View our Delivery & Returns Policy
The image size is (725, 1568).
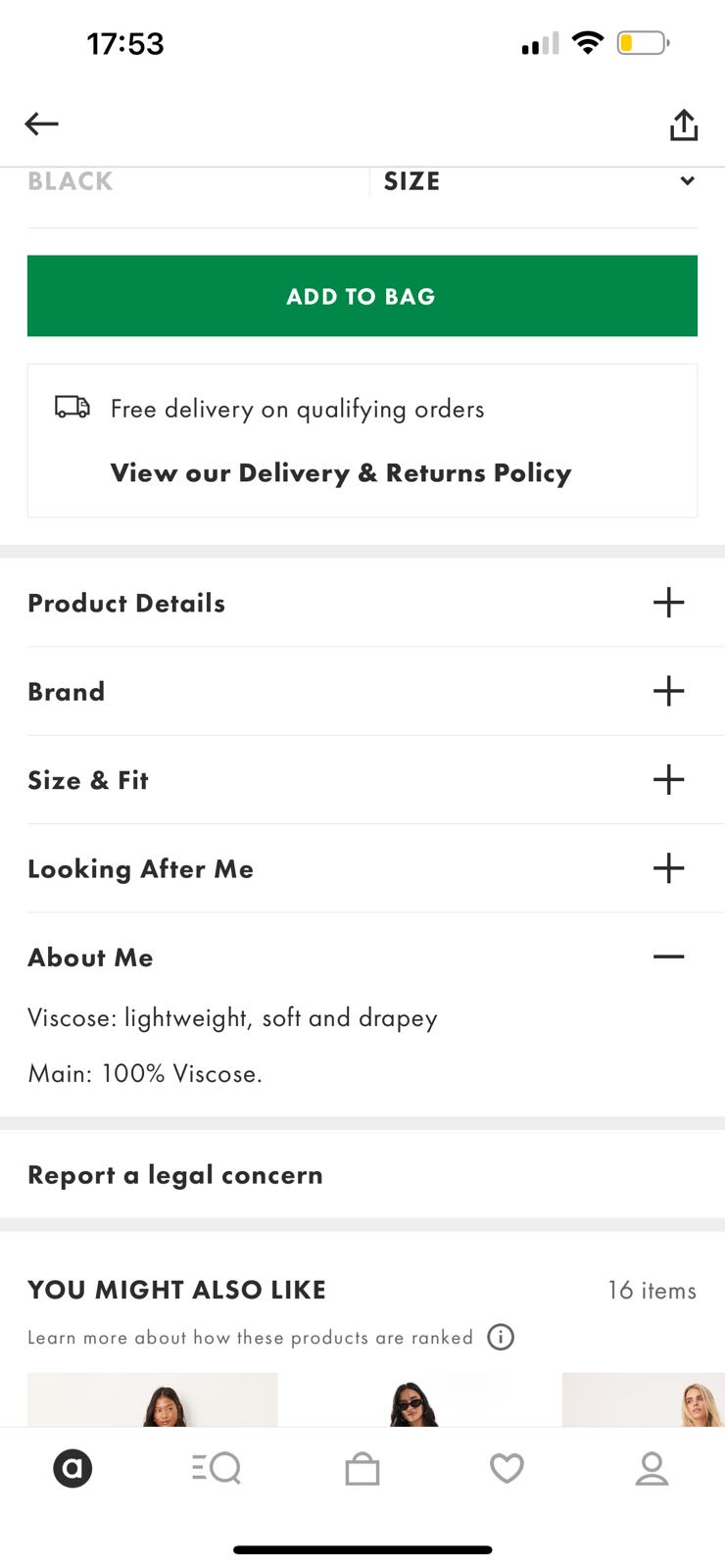coord(341,472)
